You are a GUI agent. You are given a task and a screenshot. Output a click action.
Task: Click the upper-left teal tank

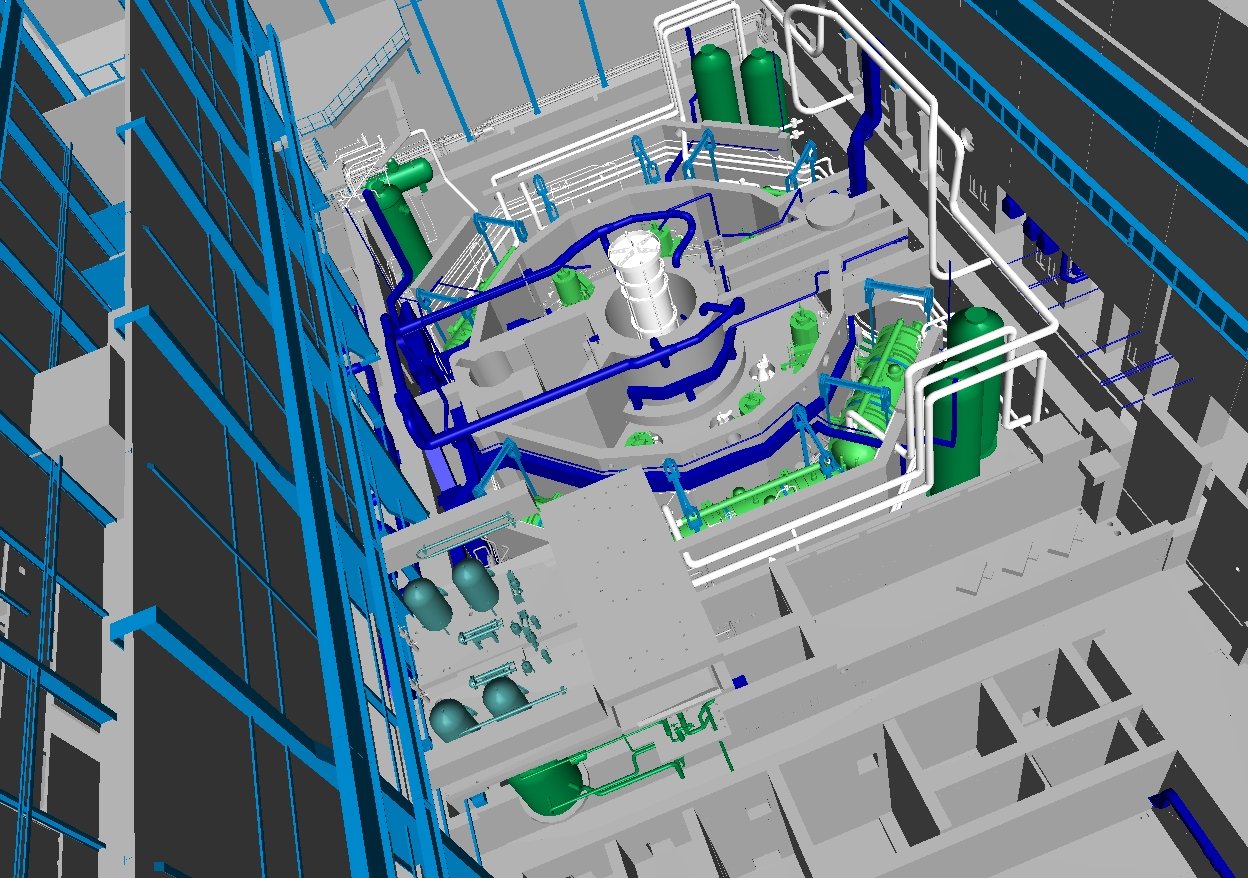click(428, 604)
